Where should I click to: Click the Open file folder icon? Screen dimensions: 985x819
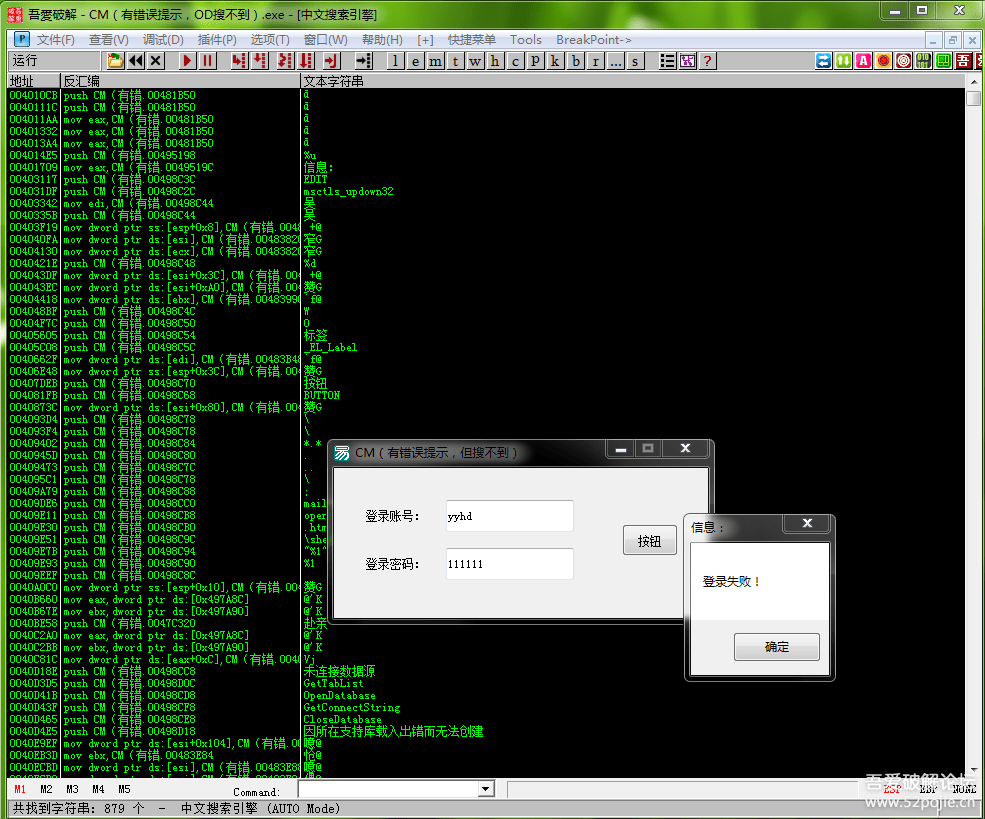coord(116,61)
